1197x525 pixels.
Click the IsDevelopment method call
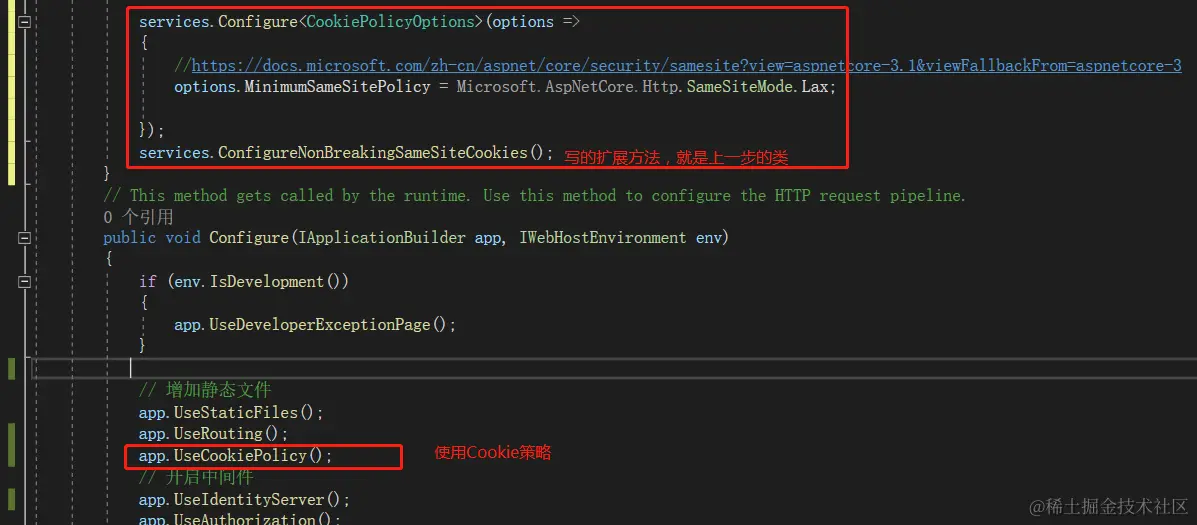268,282
